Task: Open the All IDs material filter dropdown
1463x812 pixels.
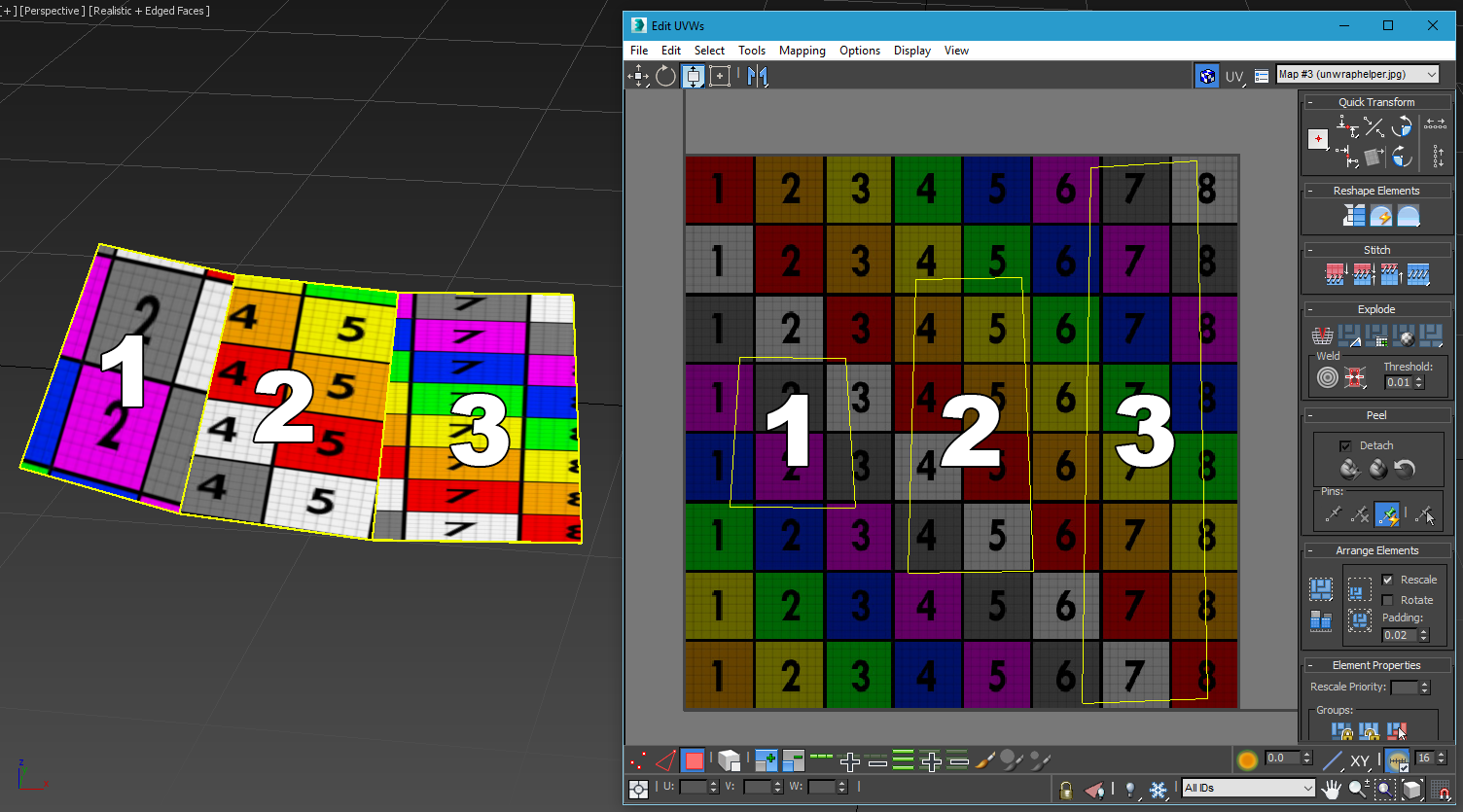Action: (x=1248, y=789)
